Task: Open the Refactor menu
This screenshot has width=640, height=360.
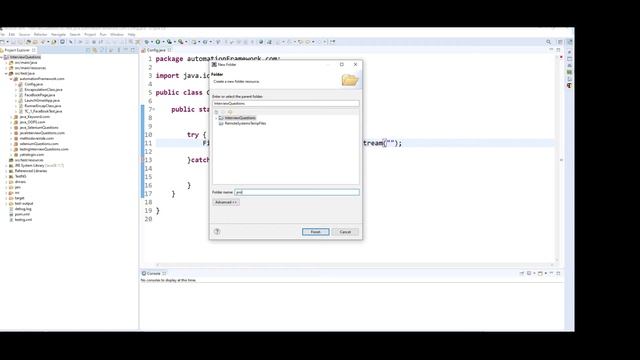Action: click(40, 35)
